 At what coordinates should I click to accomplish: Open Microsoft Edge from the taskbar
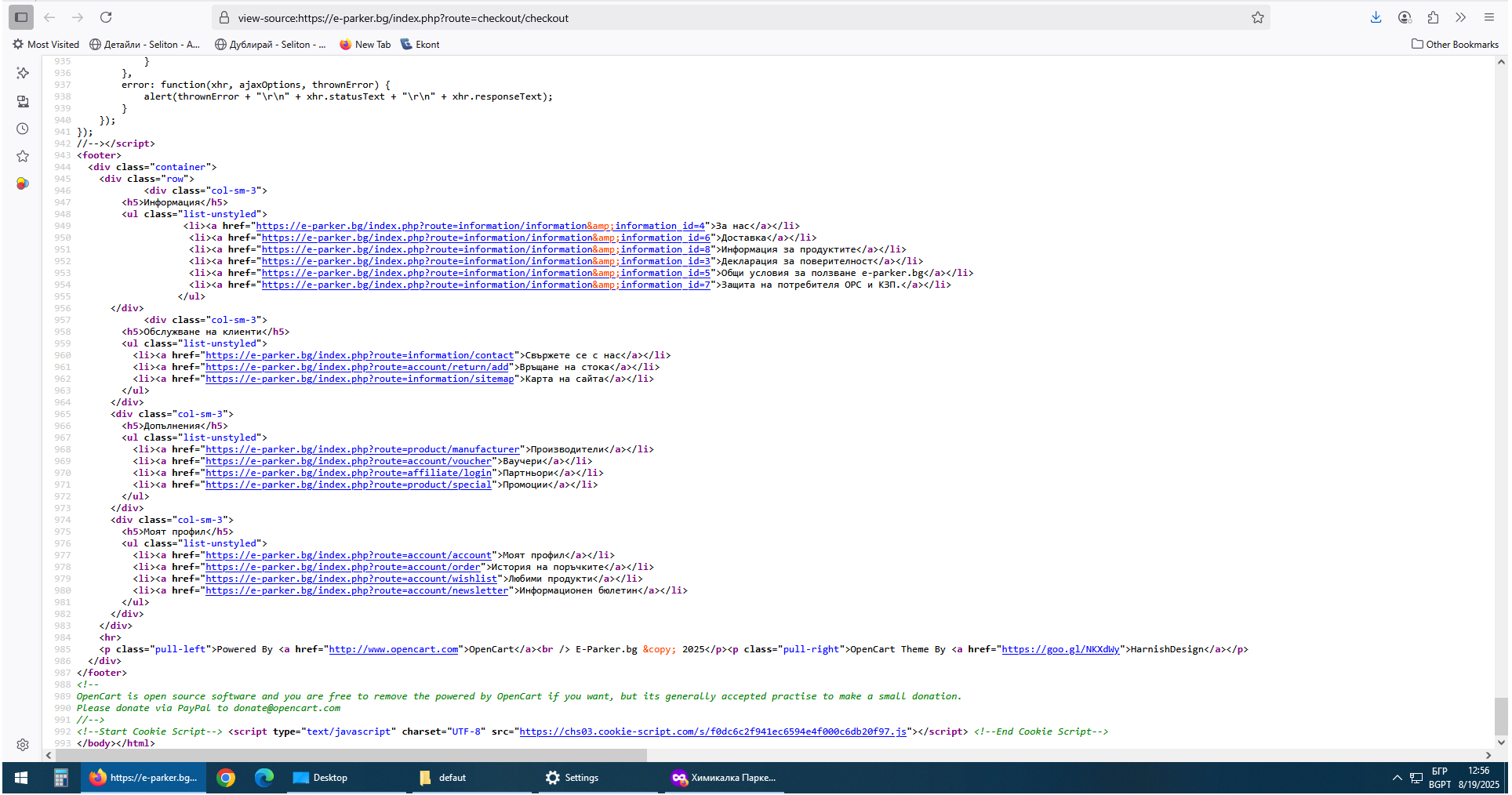click(x=264, y=778)
